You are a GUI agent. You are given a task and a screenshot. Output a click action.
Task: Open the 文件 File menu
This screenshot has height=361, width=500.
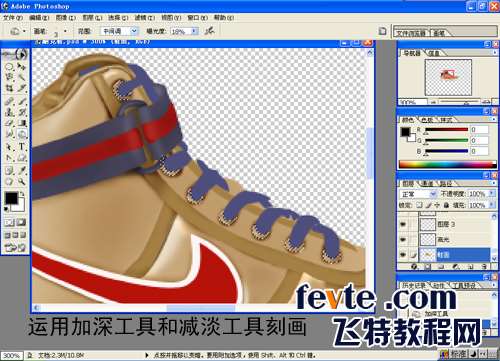[13, 17]
